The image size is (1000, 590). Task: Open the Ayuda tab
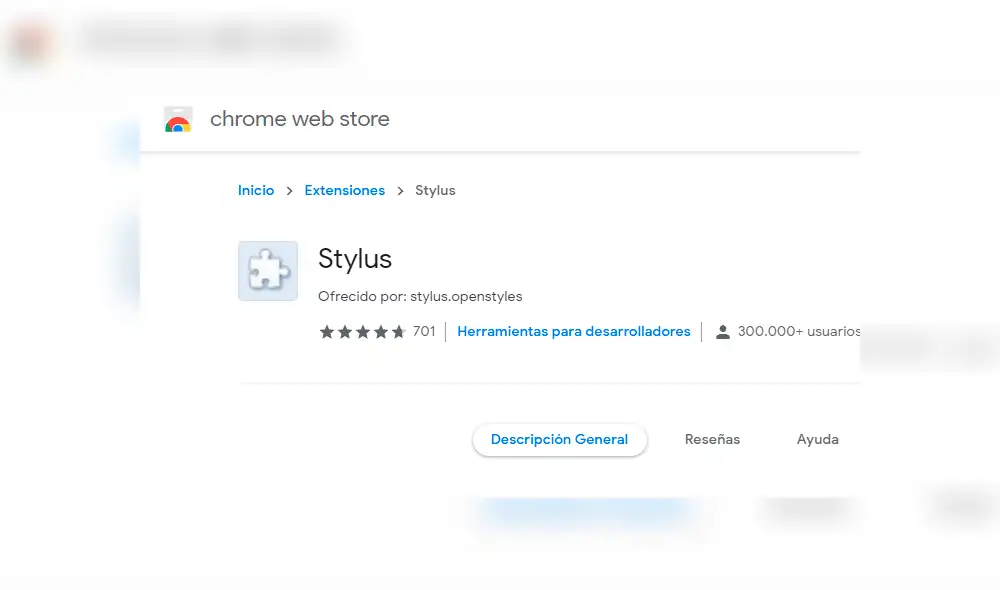point(817,439)
